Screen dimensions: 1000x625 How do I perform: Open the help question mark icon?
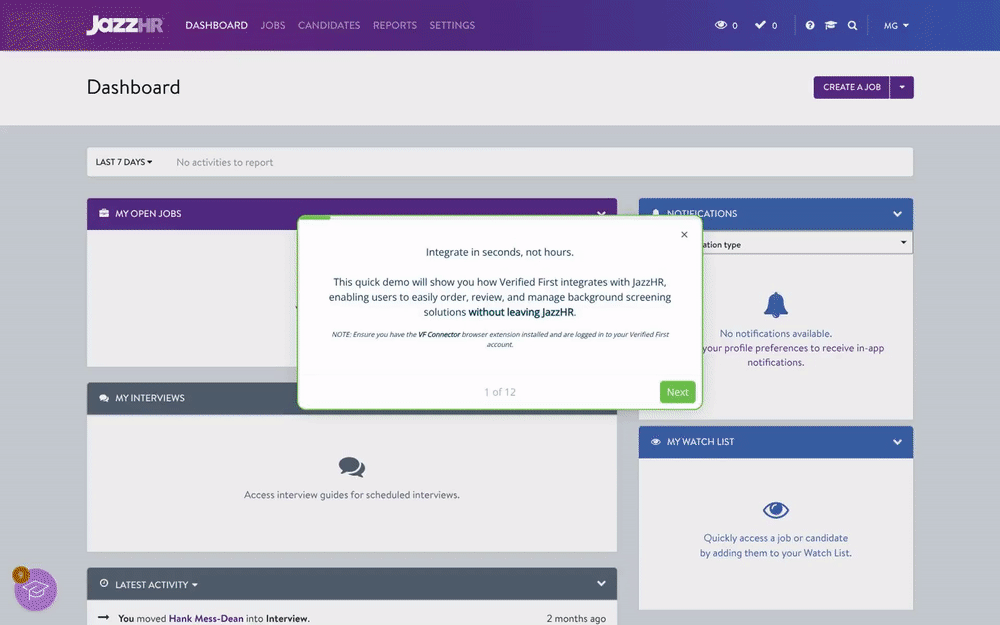810,26
